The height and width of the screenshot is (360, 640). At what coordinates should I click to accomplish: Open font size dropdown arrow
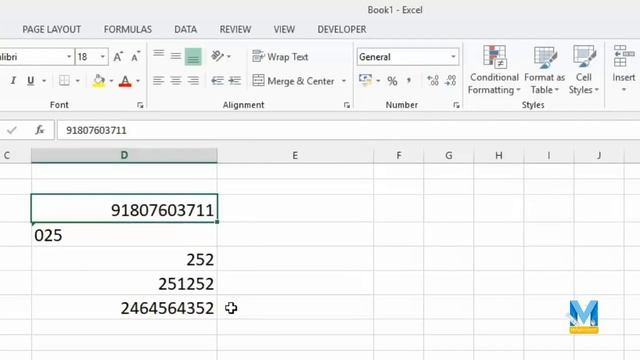pyautogui.click(x=103, y=57)
